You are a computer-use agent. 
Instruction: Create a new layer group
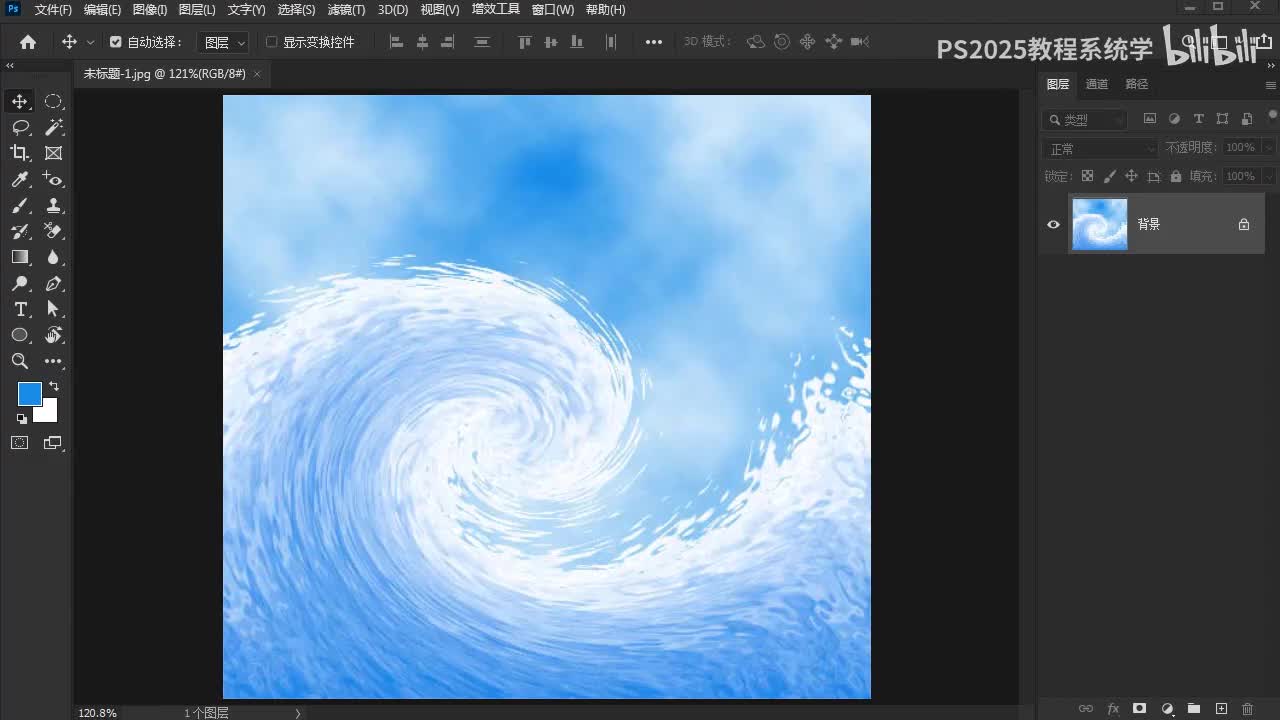click(1194, 709)
